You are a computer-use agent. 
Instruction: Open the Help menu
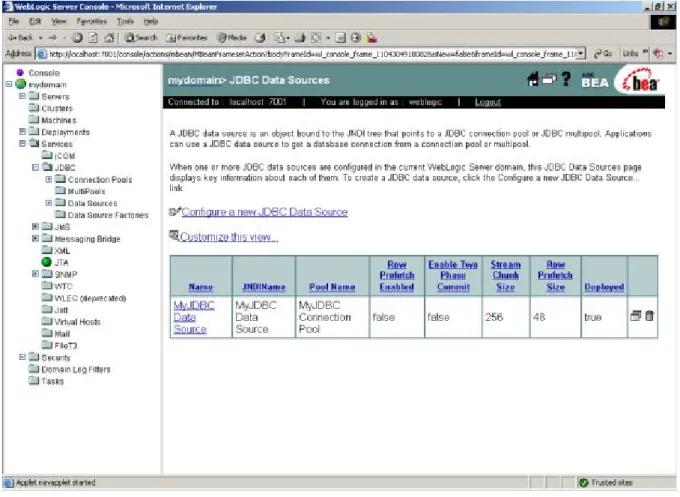[150, 21]
